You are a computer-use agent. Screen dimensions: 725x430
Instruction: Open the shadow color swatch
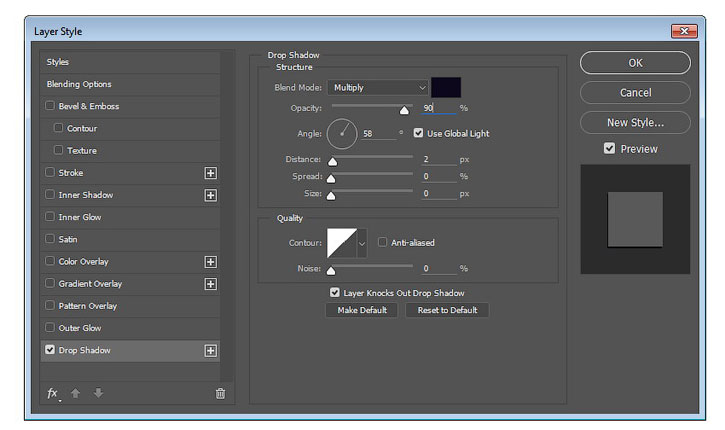446,87
